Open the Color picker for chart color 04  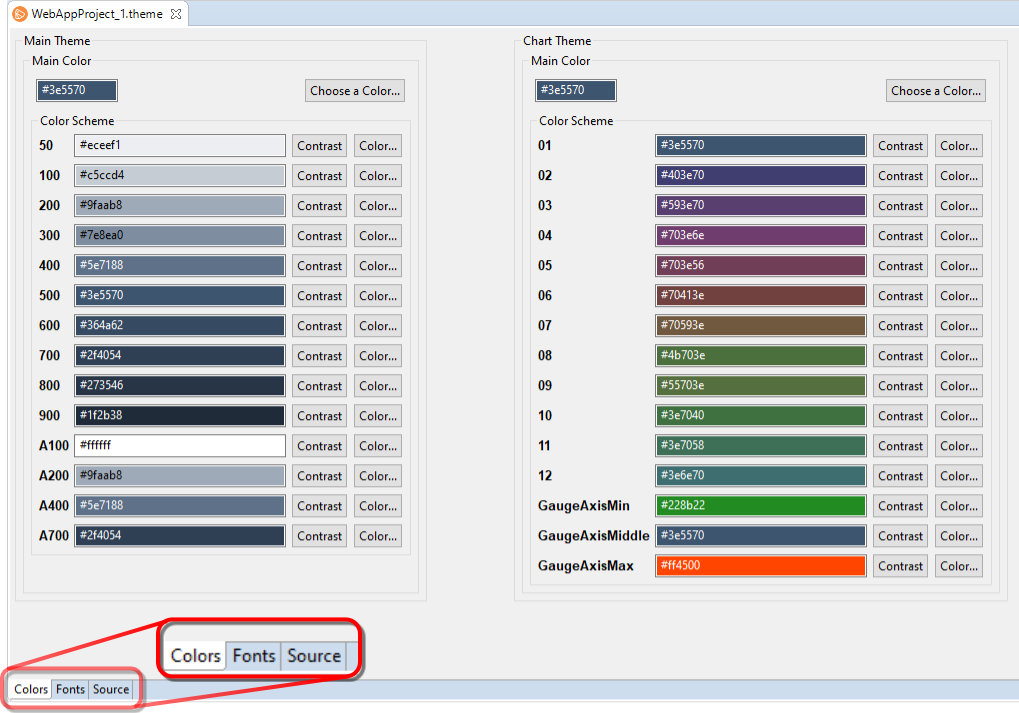[958, 236]
